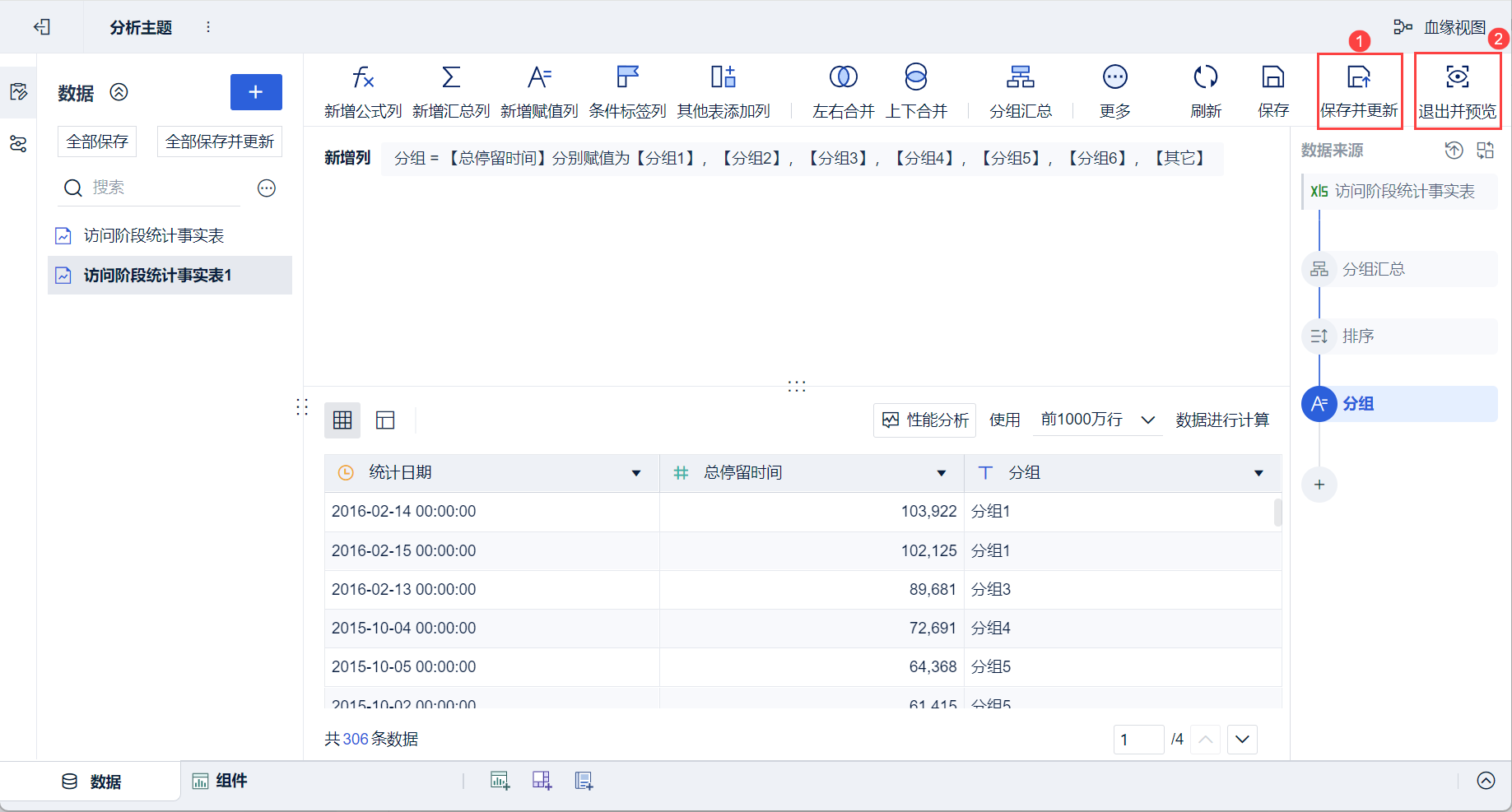Screen dimensions: 1512x812
Task: Go to the previous page with up arrow
Action: point(1206,740)
